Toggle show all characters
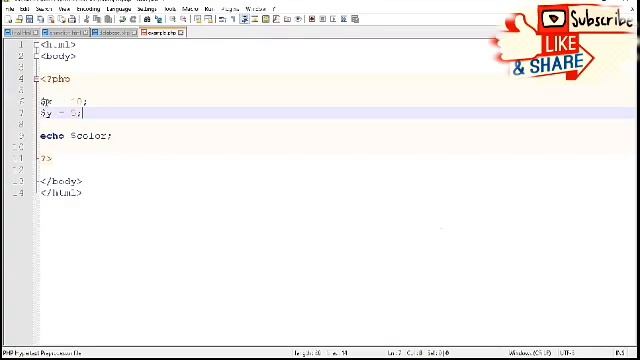Screen dimensions: 640x360 coord(233,19)
